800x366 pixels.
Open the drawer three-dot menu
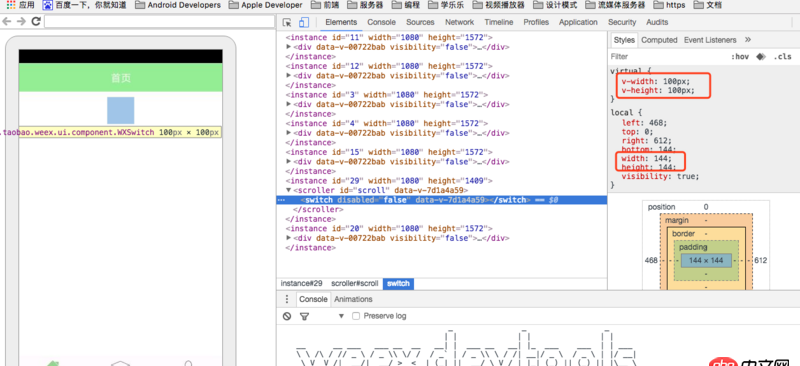pyautogui.click(x=287, y=299)
